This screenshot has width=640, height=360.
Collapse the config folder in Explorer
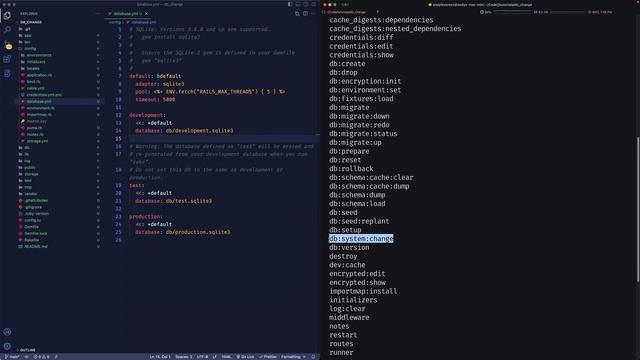click(x=30, y=49)
